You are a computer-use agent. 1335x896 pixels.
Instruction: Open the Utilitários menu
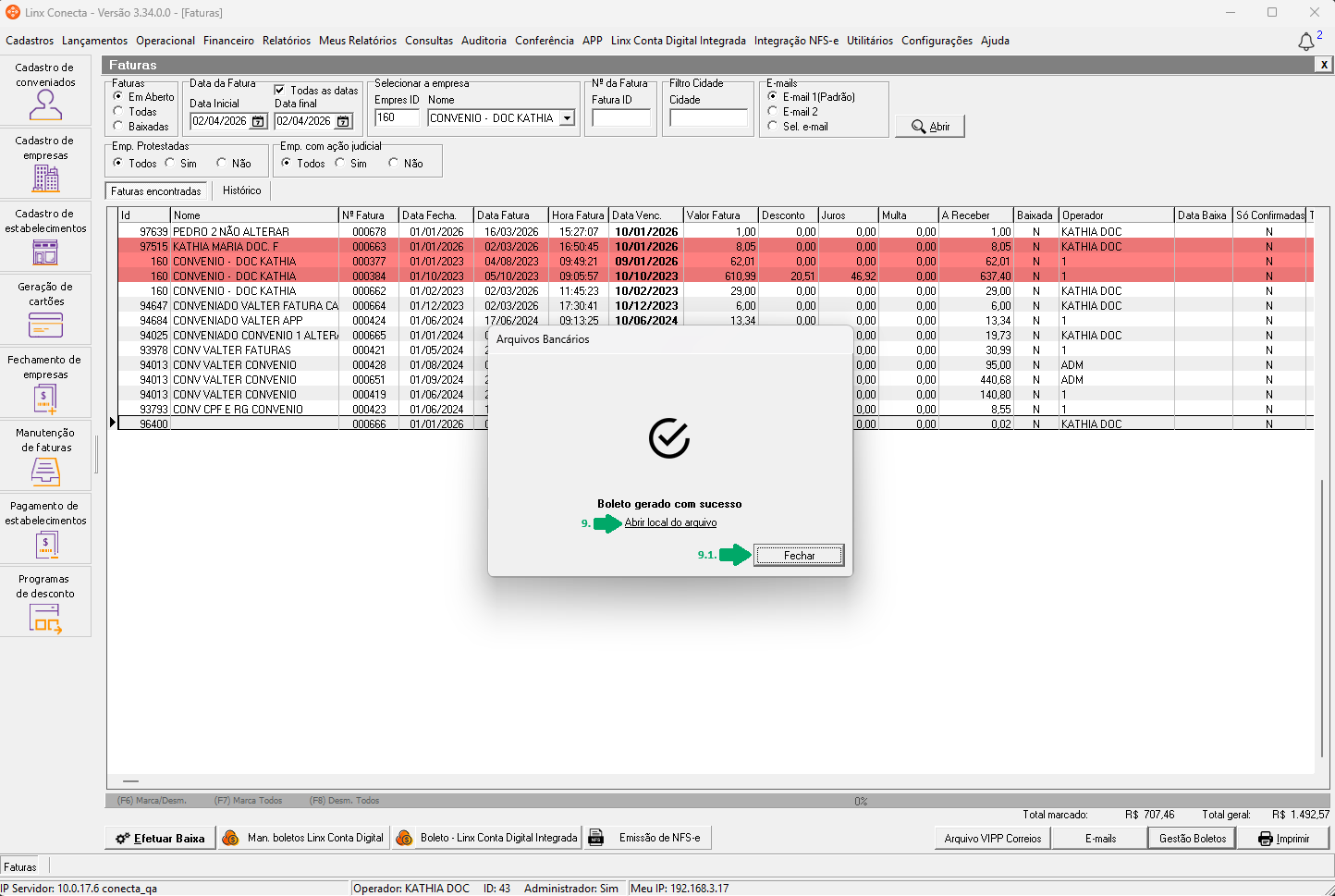coord(870,41)
